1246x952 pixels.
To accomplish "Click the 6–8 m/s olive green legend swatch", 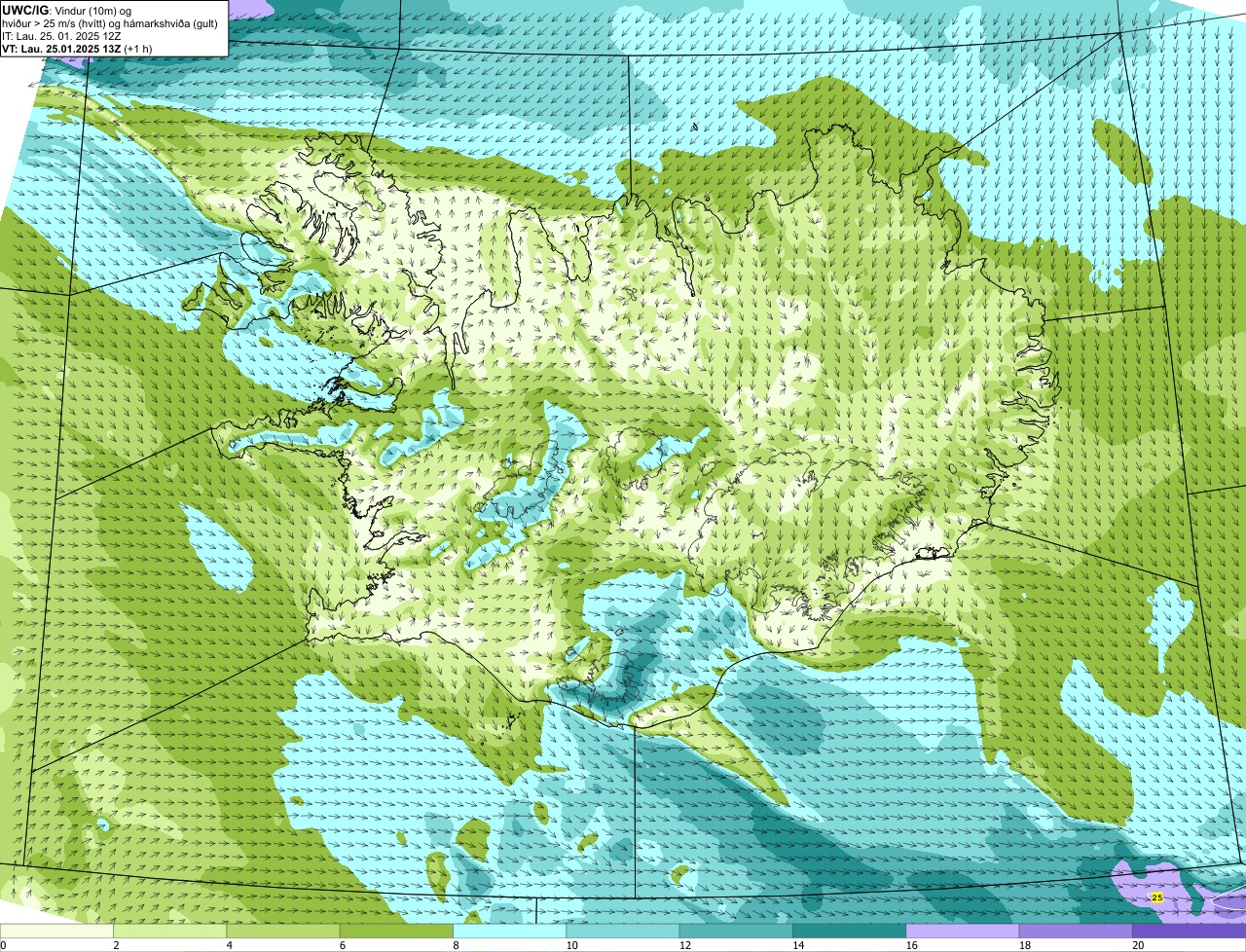I will coord(396,932).
